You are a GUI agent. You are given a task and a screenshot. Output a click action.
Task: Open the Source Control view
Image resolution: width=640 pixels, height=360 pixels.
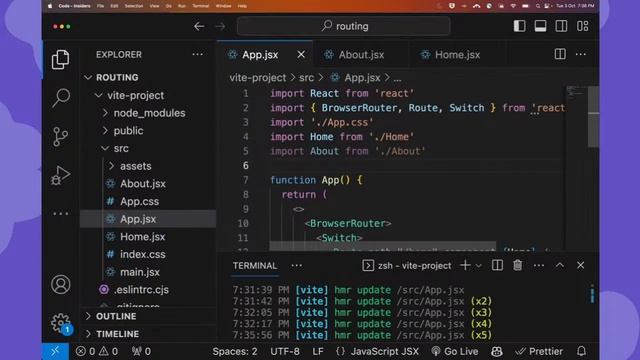(x=60, y=137)
